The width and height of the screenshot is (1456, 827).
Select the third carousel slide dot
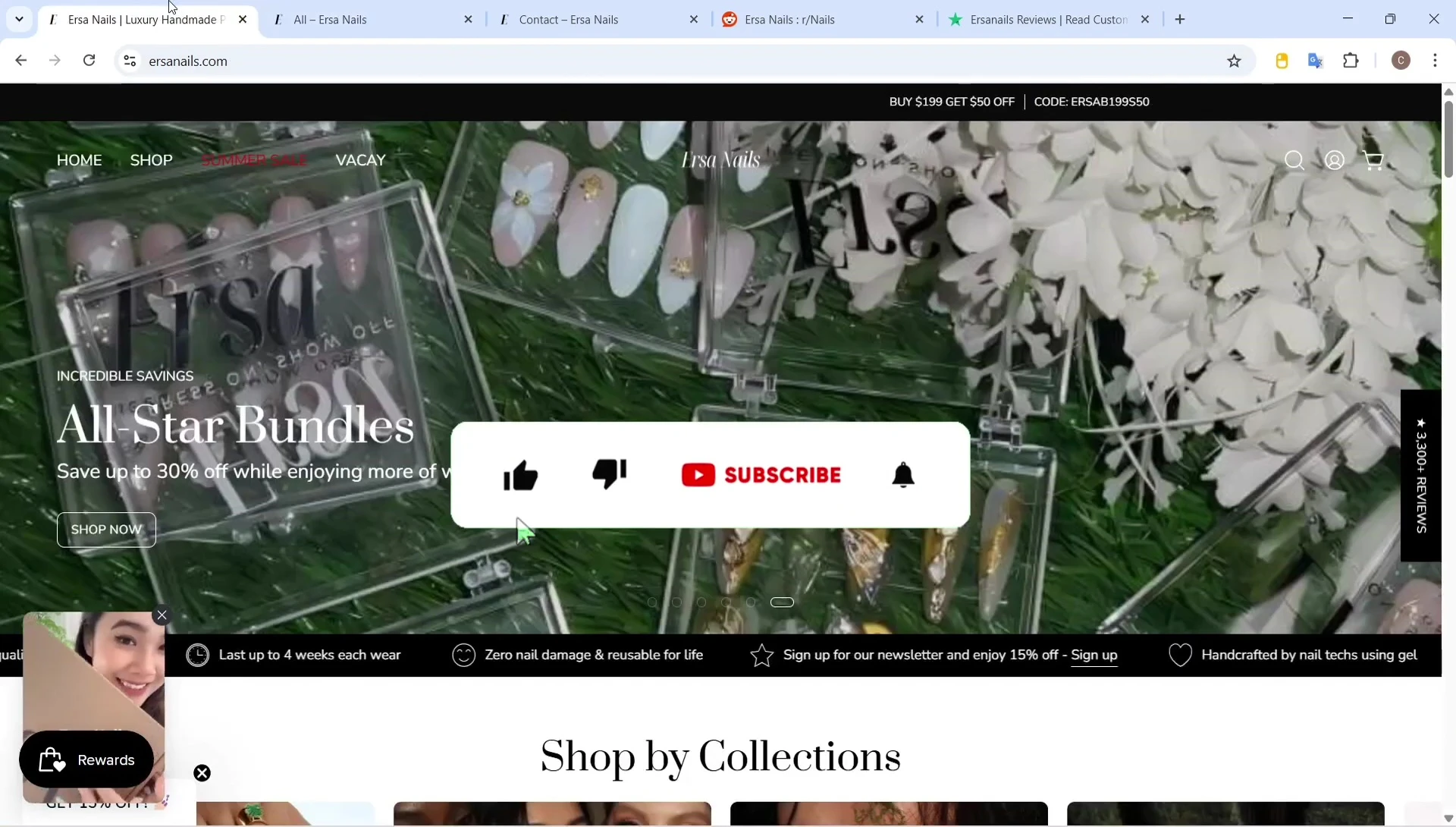tap(701, 602)
